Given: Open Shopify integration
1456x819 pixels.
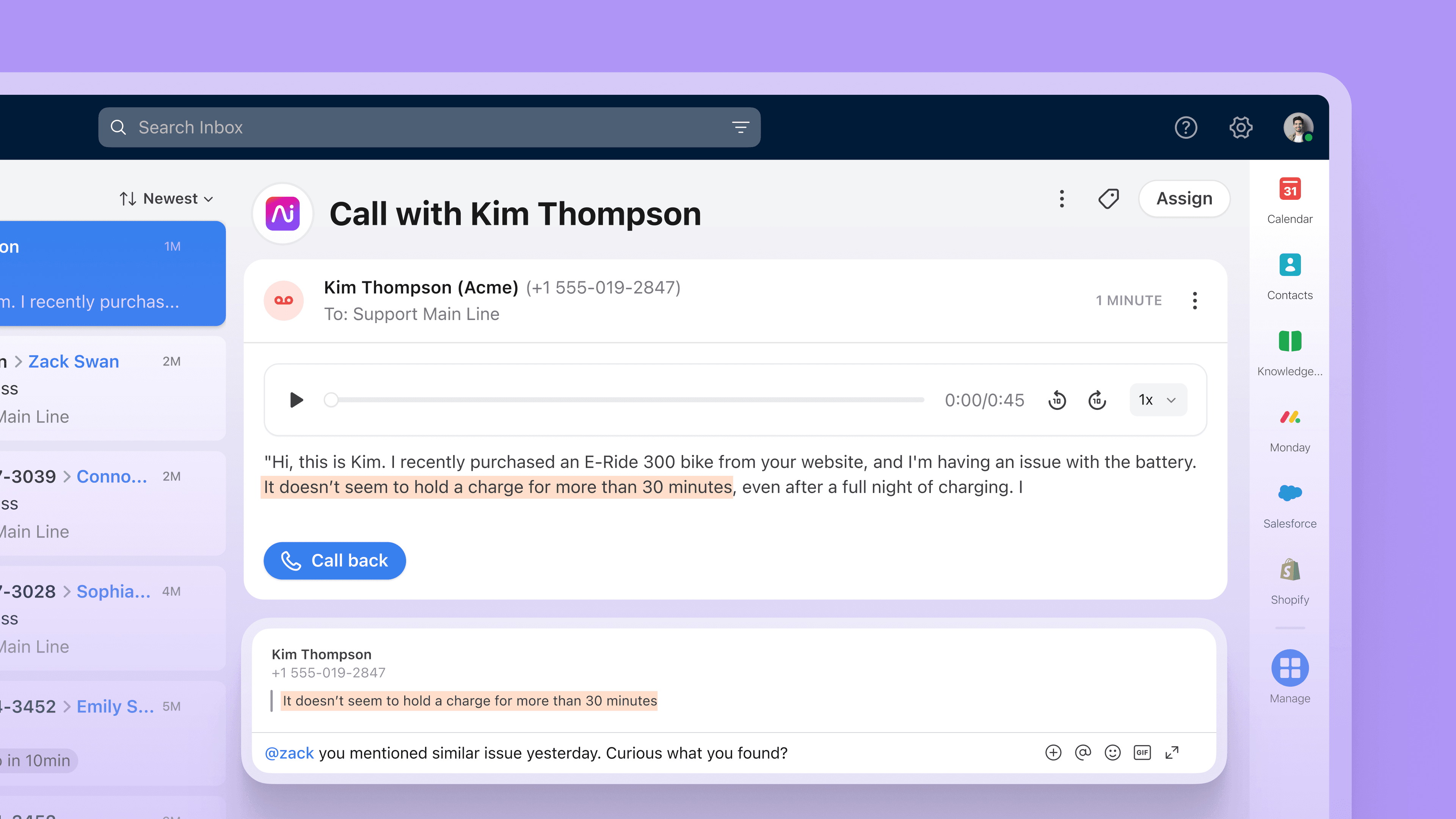Looking at the screenshot, I should (1290, 582).
